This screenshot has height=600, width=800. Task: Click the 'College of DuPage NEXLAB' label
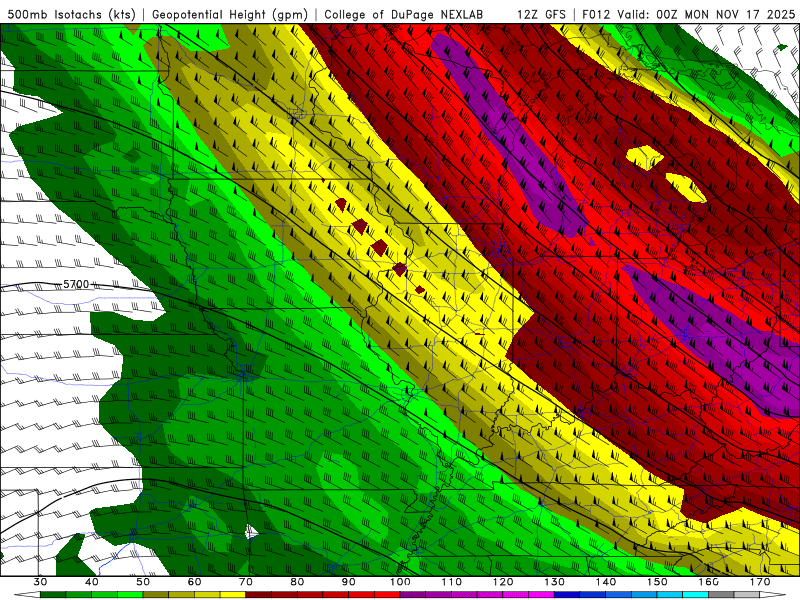pos(403,14)
